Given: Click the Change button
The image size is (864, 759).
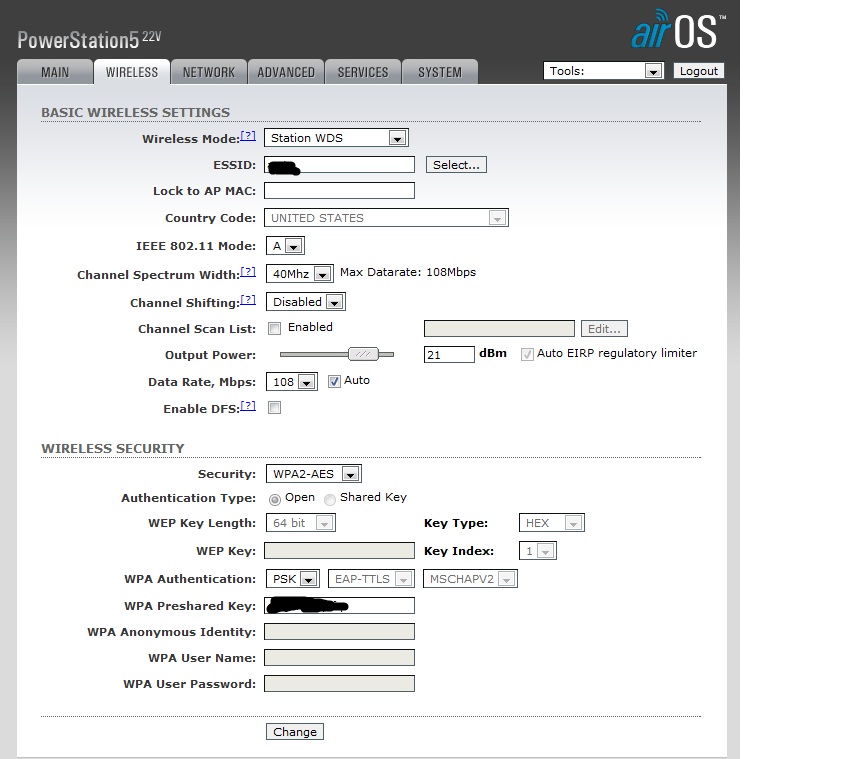Looking at the screenshot, I should click(295, 731).
